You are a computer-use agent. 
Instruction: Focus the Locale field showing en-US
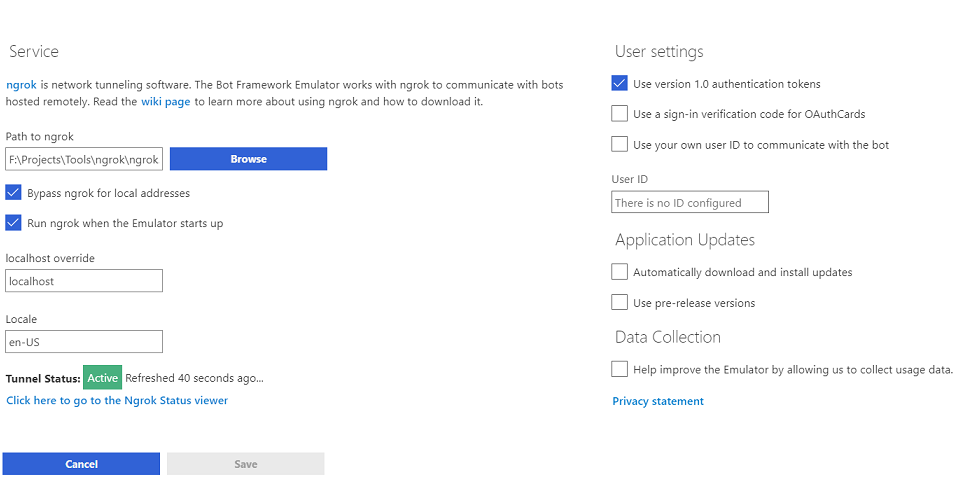(84, 342)
